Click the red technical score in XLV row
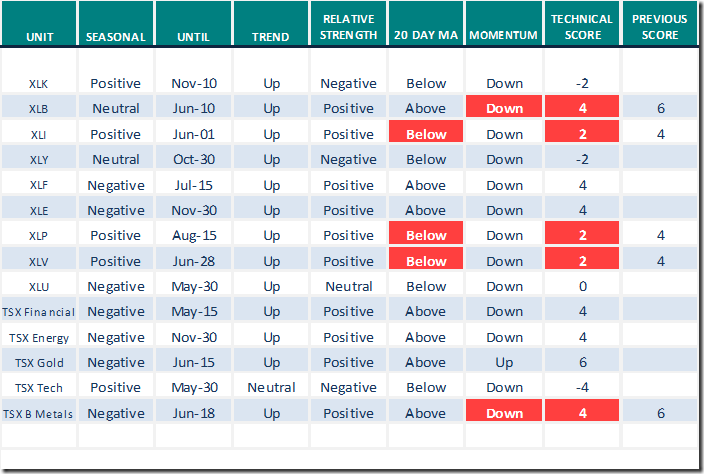Image resolution: width=704 pixels, height=474 pixels. (582, 261)
